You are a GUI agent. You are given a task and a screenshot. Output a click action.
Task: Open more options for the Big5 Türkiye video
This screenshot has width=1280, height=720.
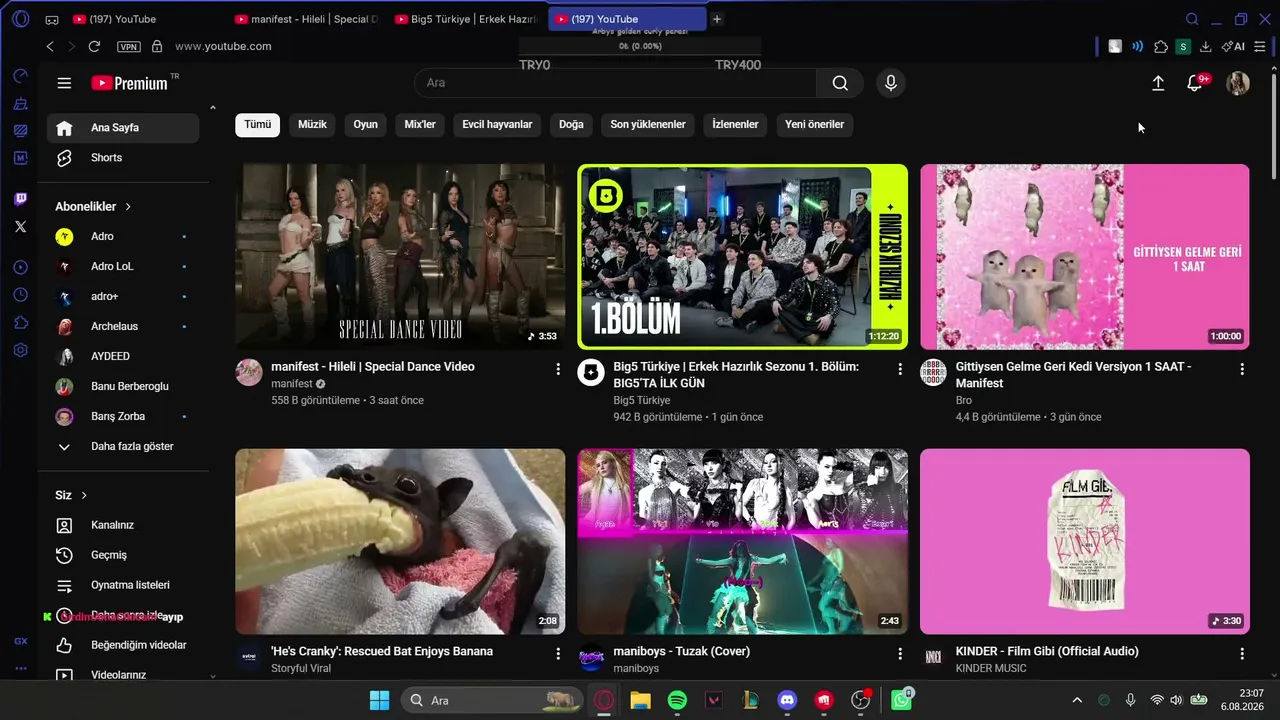point(900,369)
